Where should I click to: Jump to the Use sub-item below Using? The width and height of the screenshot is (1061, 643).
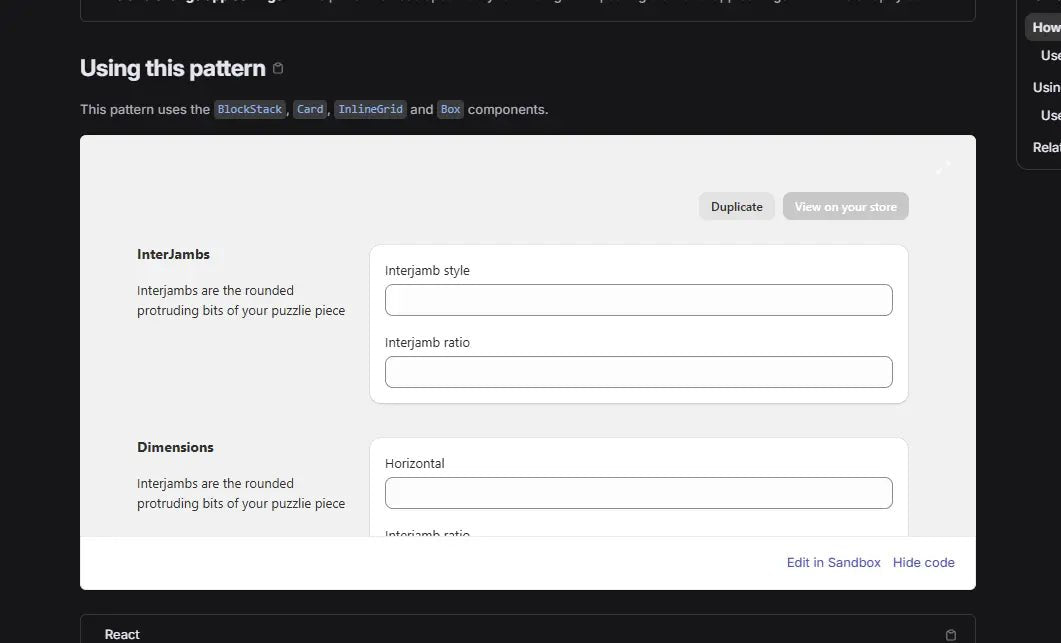point(1050,115)
